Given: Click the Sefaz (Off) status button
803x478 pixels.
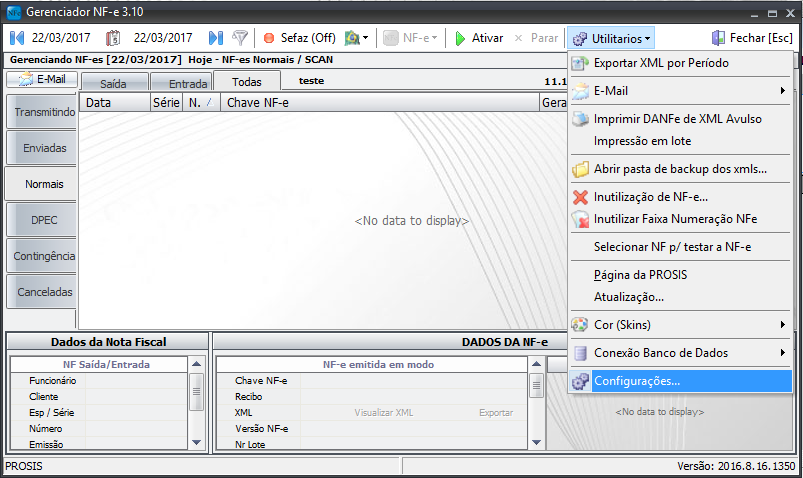Looking at the screenshot, I should [x=299, y=38].
